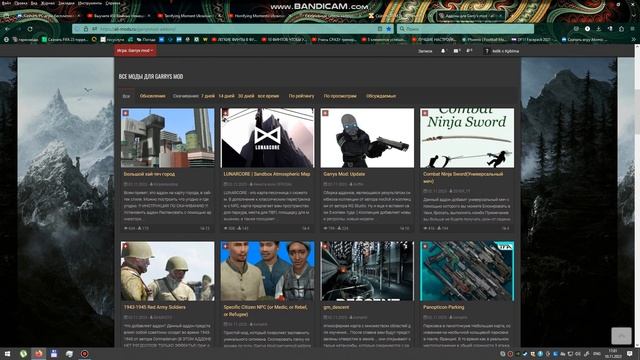Click the '1943-1945 Red Army Soldiers' title link
The image size is (640, 360).
tap(155, 307)
